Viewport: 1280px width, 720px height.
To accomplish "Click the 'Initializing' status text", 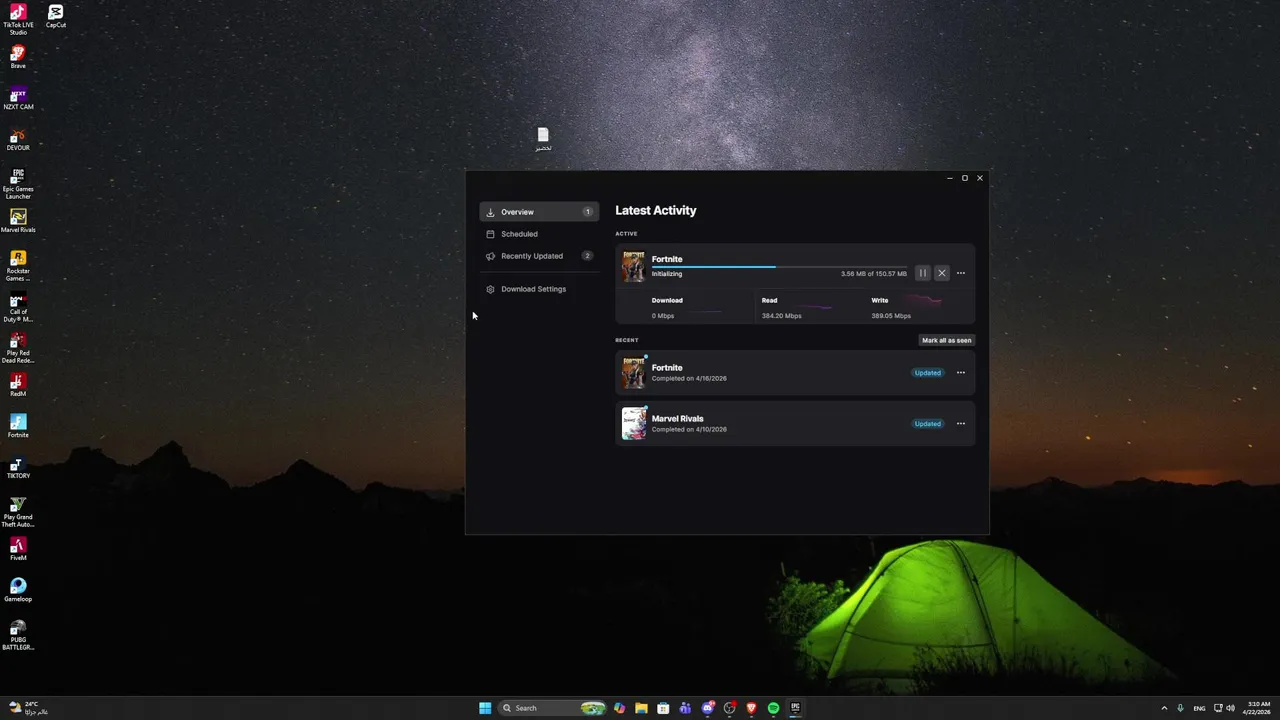I will click(x=667, y=274).
